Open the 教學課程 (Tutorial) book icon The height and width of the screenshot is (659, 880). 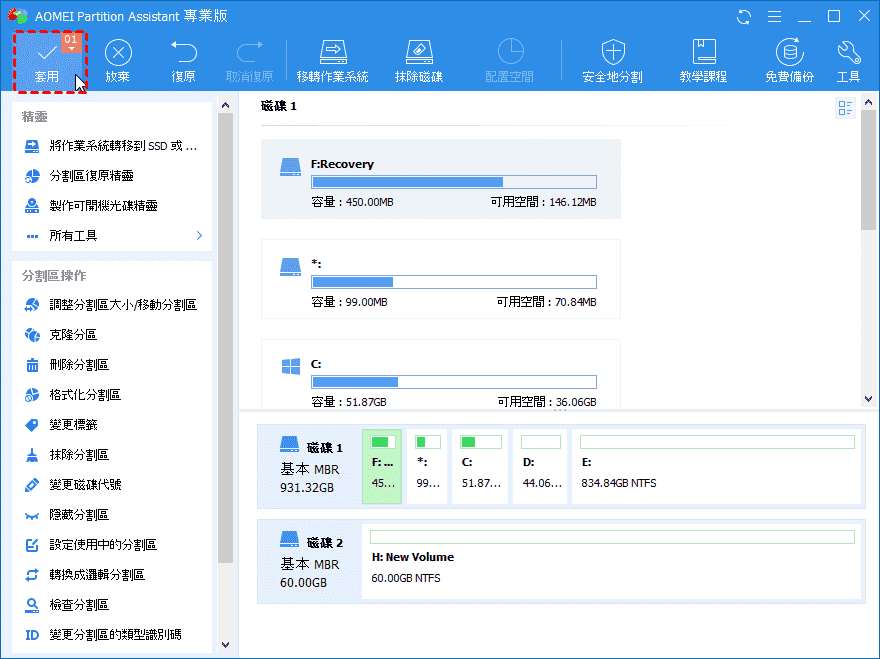coord(703,52)
